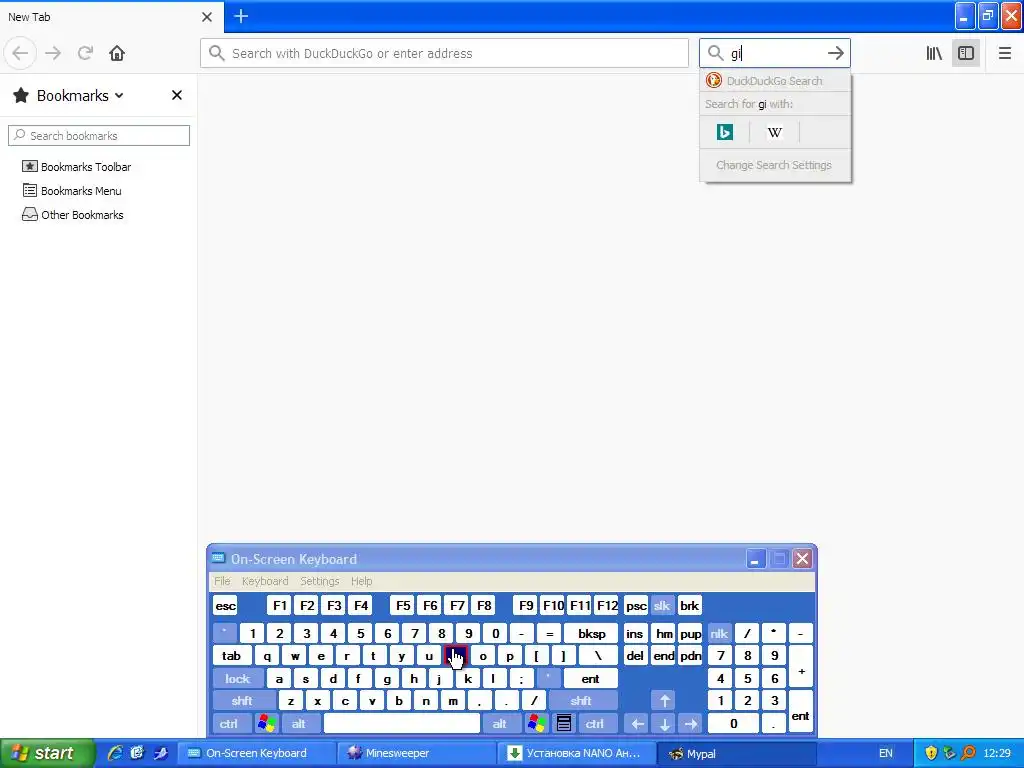Screen dimensions: 1024x768
Task: Toggle the sidebar view icon
Action: point(966,53)
